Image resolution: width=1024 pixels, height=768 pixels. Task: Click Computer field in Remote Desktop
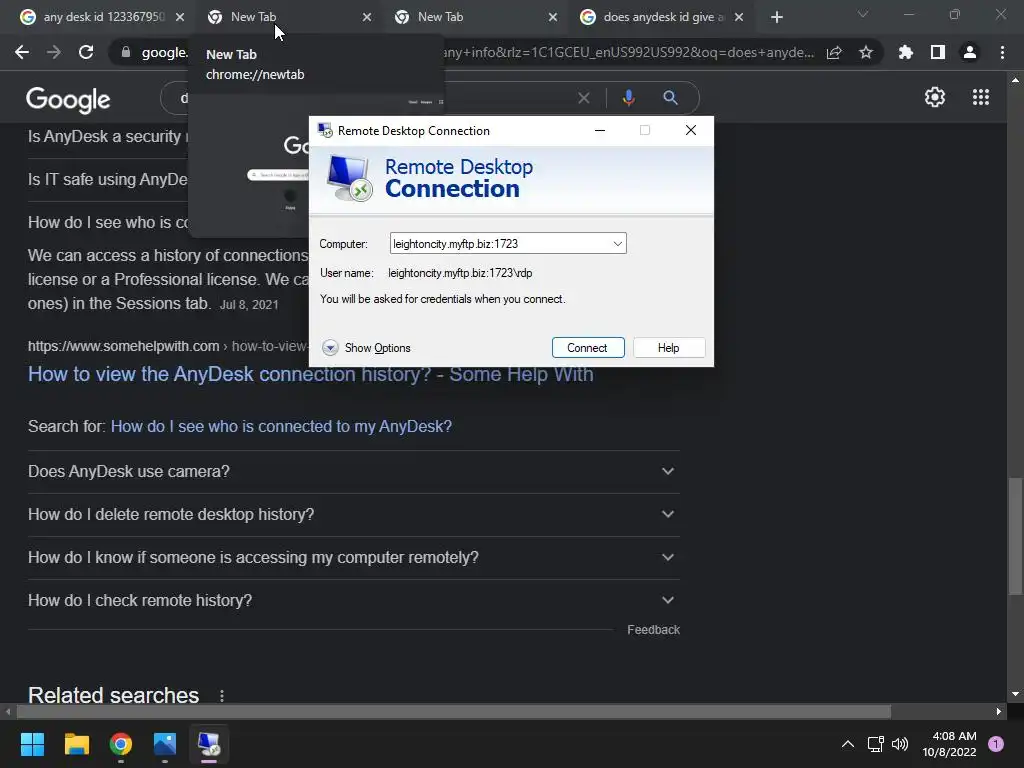pos(508,244)
